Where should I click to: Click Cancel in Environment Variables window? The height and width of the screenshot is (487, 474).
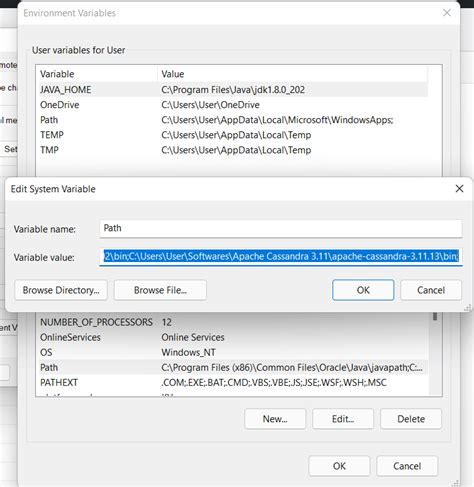click(407, 466)
